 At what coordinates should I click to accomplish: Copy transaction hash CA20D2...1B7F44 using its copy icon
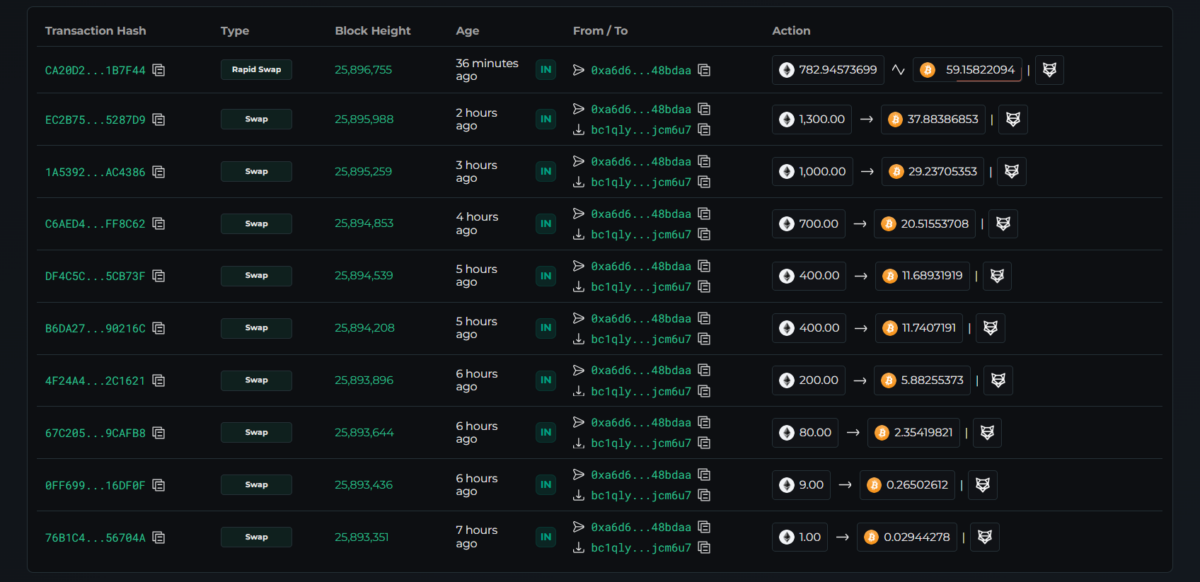click(159, 70)
